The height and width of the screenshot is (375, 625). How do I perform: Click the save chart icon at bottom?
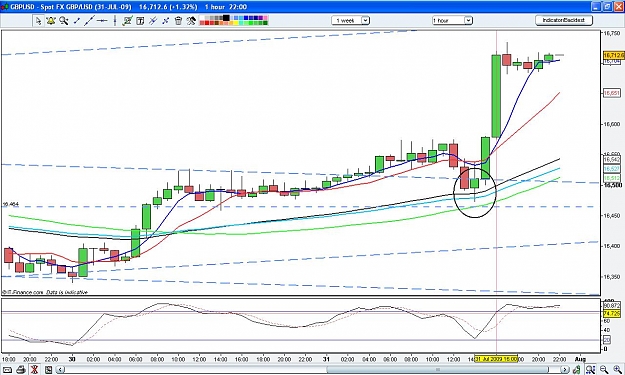click(x=48, y=370)
